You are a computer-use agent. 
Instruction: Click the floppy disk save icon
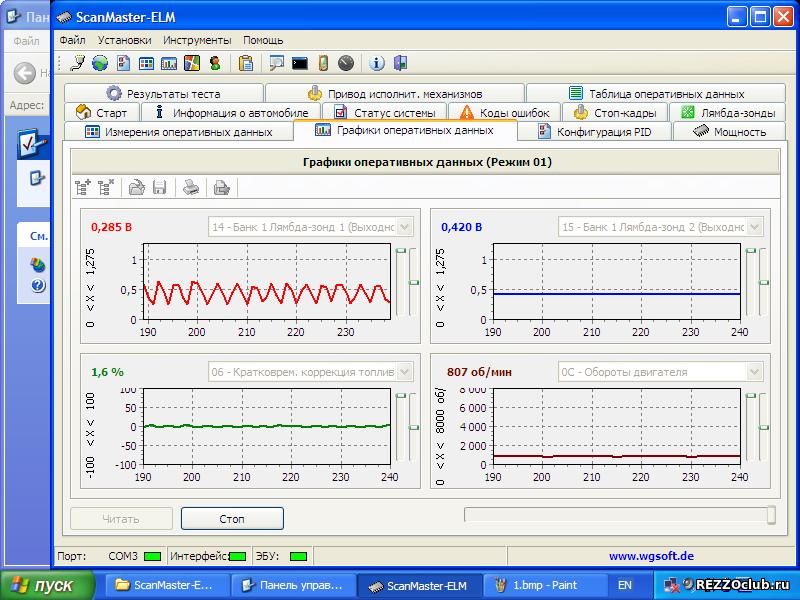160,188
